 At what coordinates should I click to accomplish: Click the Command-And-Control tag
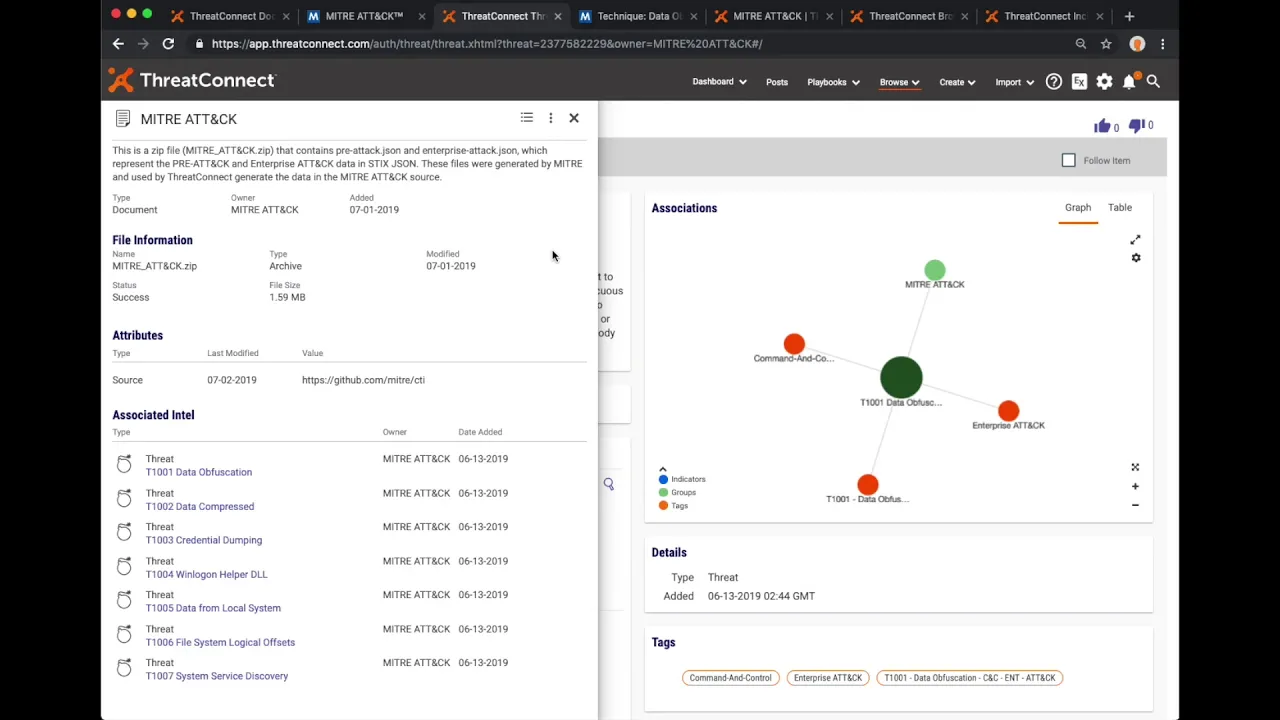731,678
